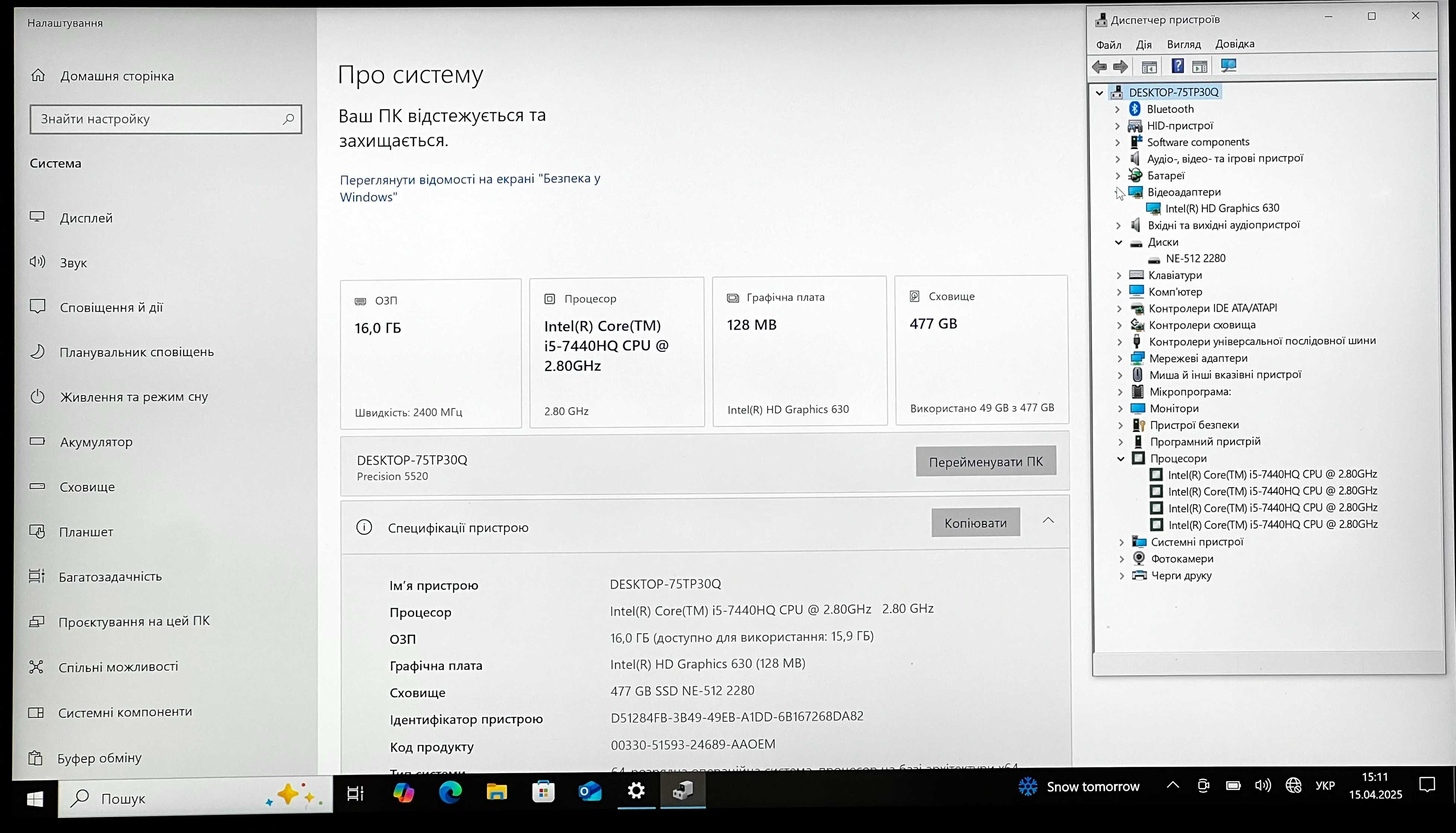The height and width of the screenshot is (833, 1456).
Task: Expand the Черги друку node
Action: pos(1122,576)
